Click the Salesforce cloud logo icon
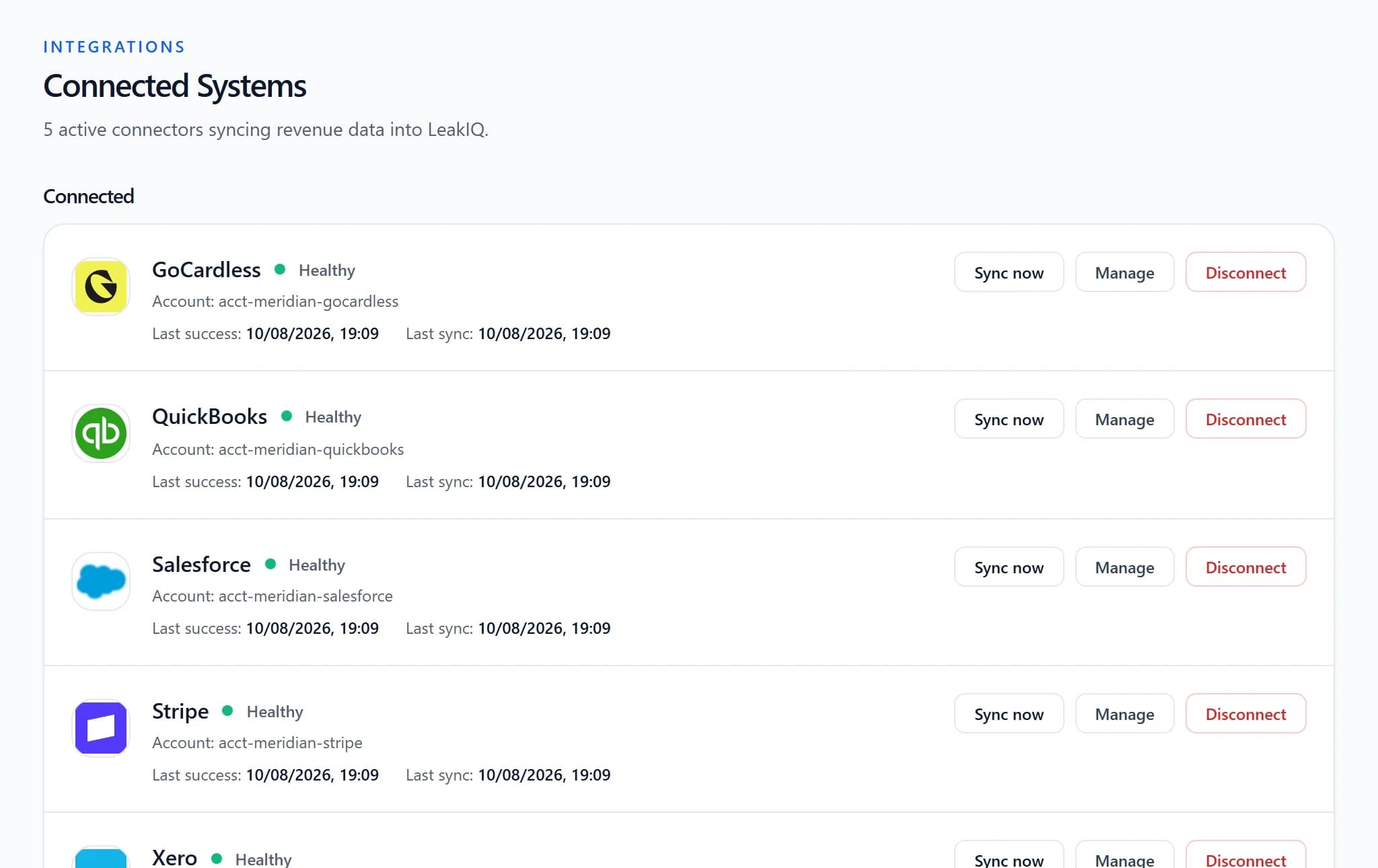 pyautogui.click(x=101, y=581)
